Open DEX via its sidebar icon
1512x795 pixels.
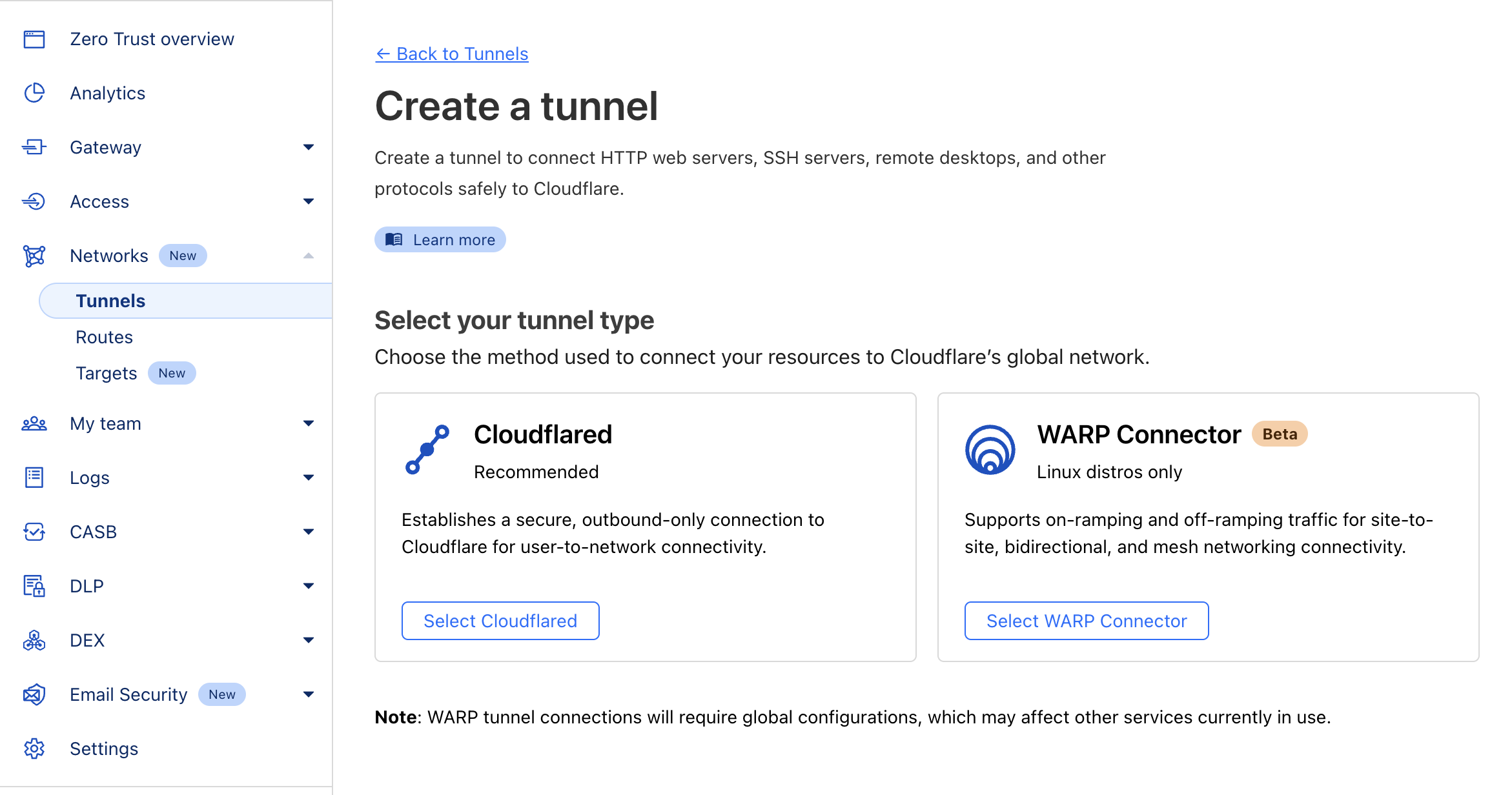pyautogui.click(x=34, y=640)
